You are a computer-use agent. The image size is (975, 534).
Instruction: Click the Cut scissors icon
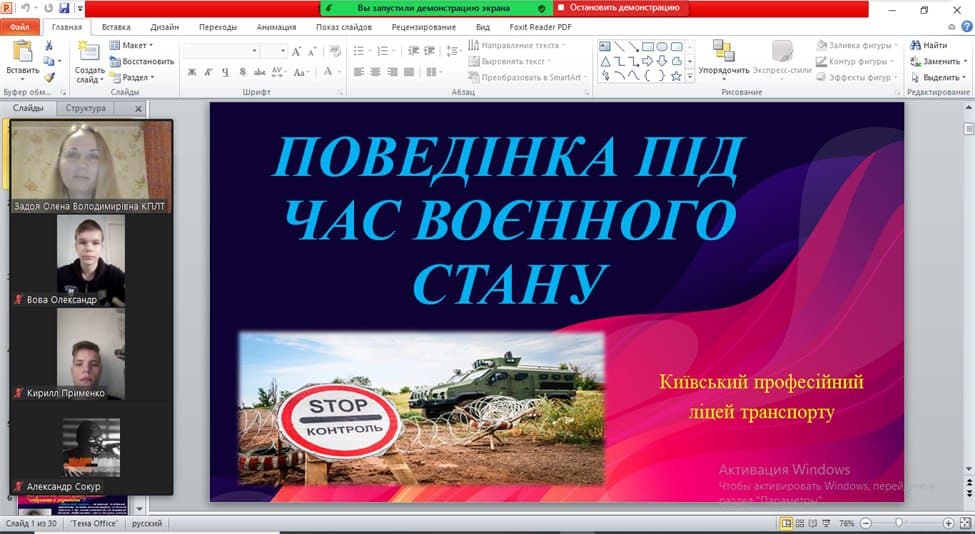49,45
